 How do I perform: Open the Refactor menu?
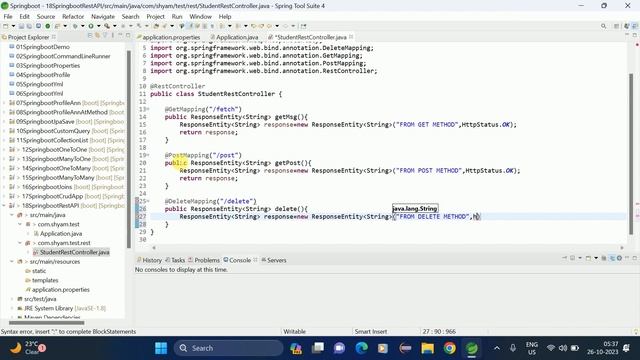73,17
